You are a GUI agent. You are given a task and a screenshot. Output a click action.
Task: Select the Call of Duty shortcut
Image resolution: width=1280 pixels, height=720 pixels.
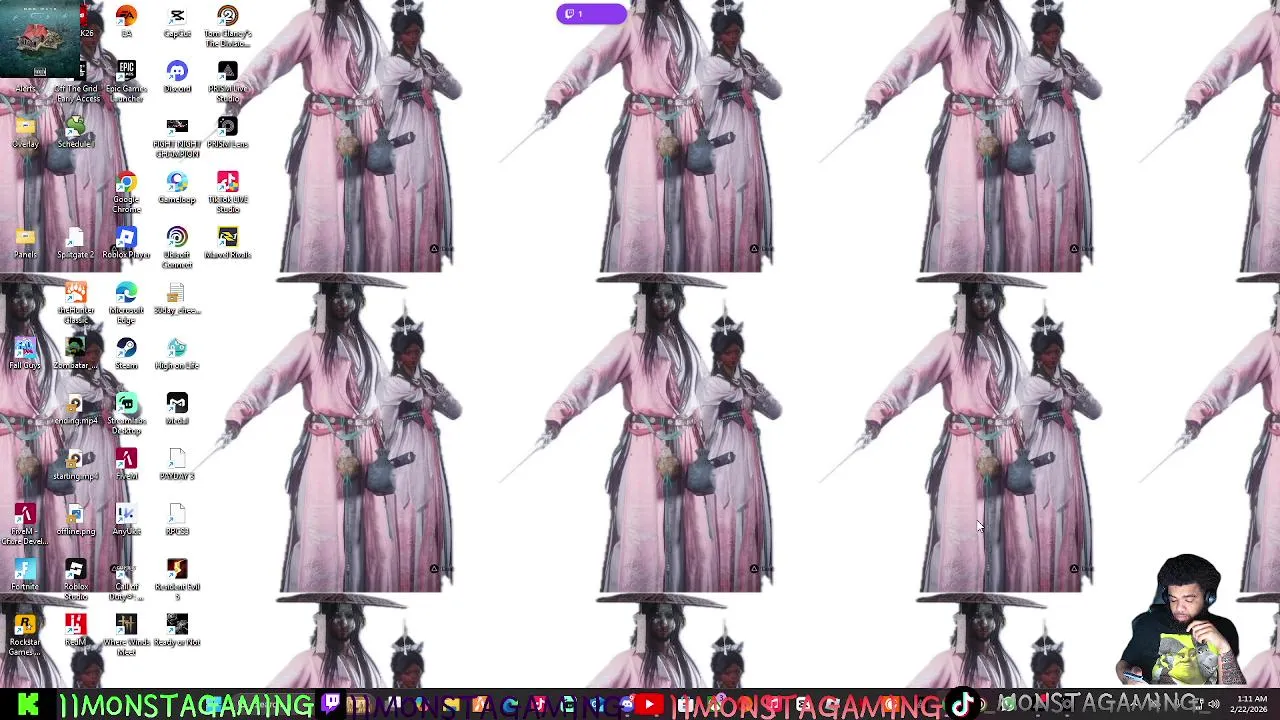tap(126, 579)
